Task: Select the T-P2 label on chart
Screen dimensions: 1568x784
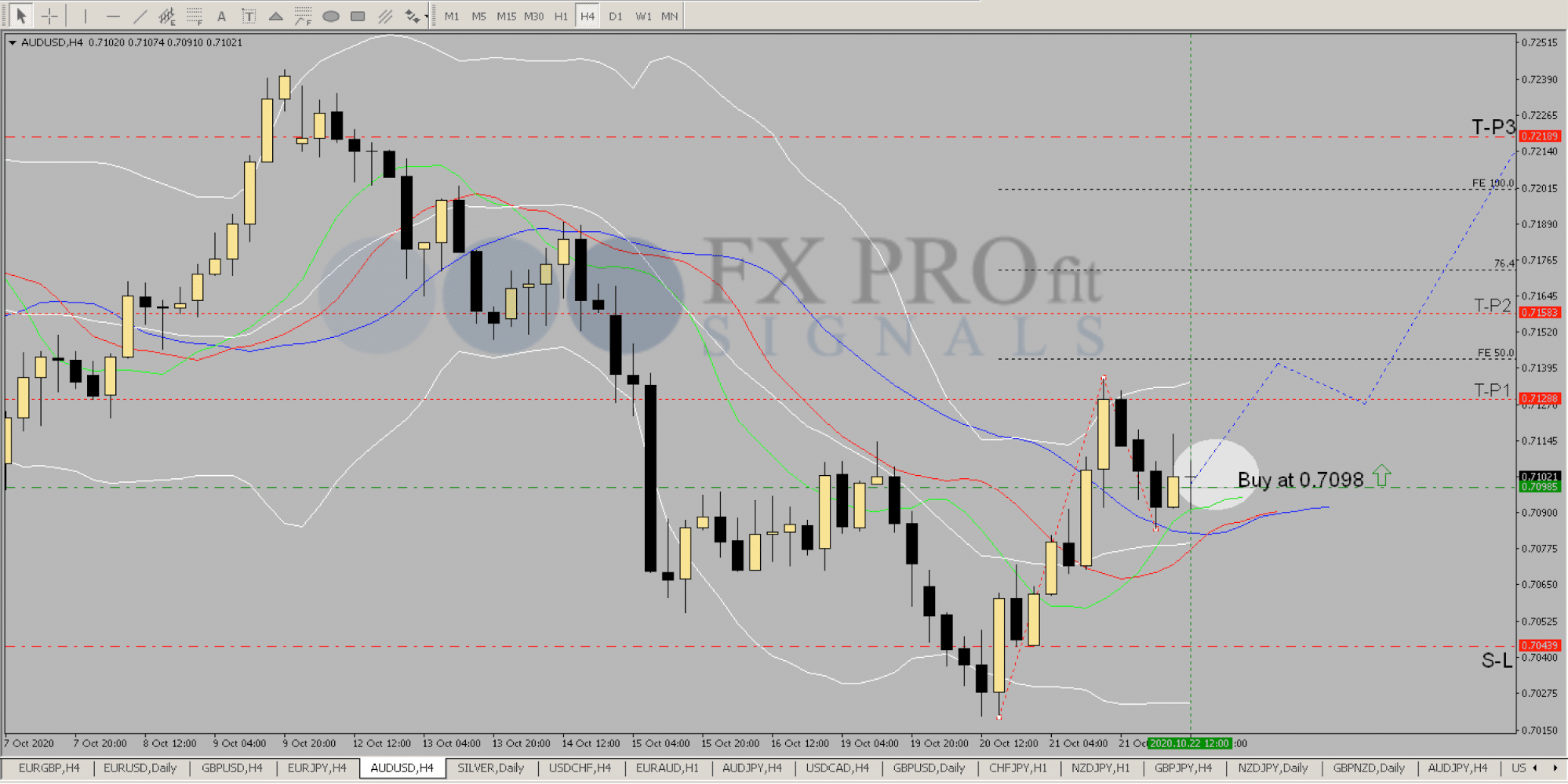Action: click(1492, 305)
